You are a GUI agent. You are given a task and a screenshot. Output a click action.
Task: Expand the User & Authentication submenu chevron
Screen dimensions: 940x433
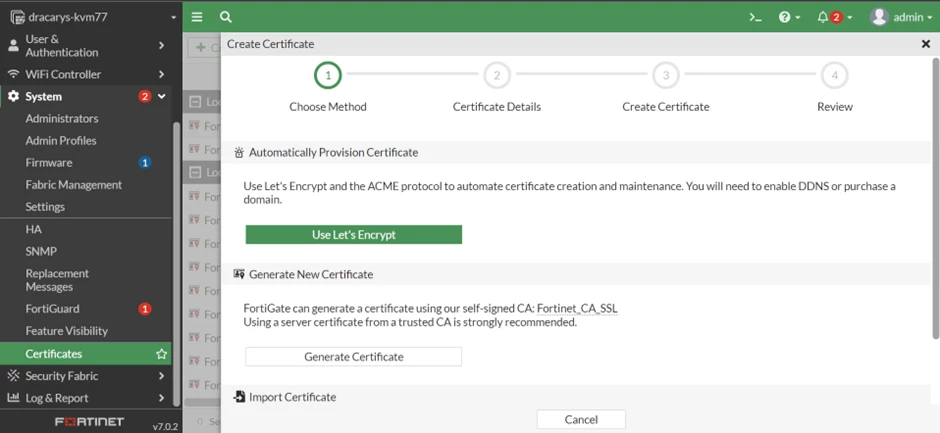point(161,46)
